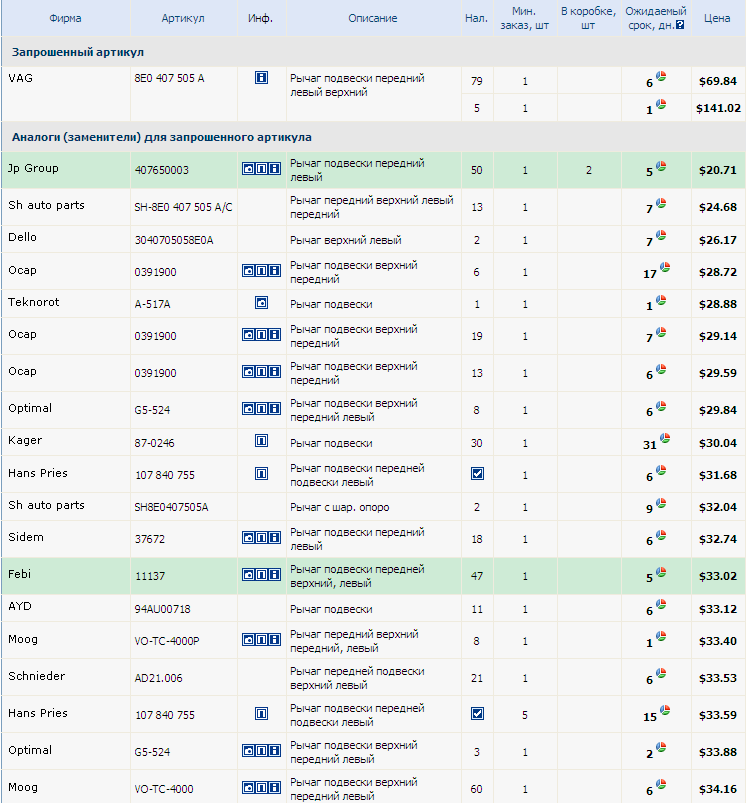
Task: Select price $34.16 for Moog VO-TC-4000
Action: [x=718, y=789]
